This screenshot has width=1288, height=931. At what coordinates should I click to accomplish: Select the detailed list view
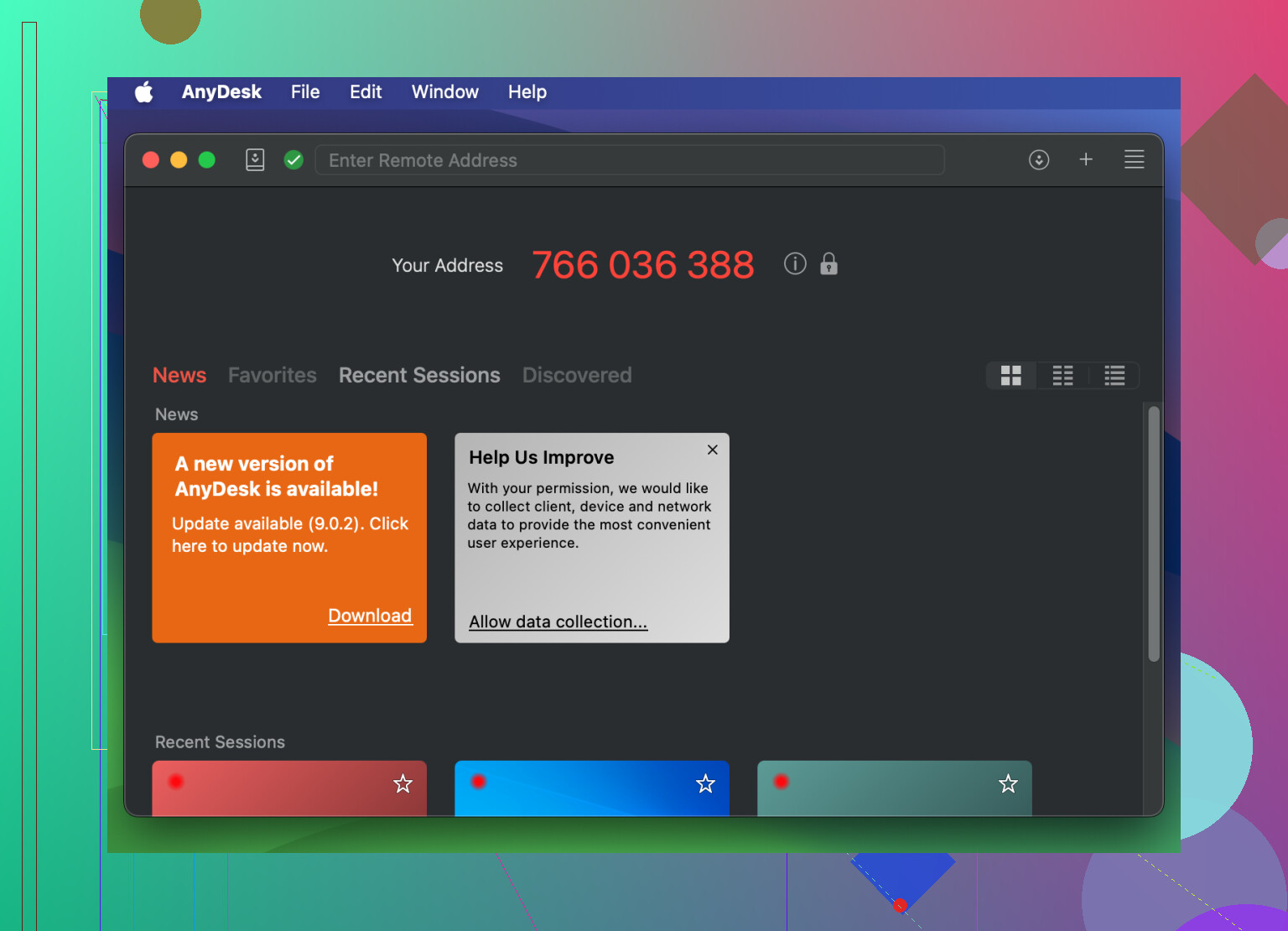click(1114, 376)
